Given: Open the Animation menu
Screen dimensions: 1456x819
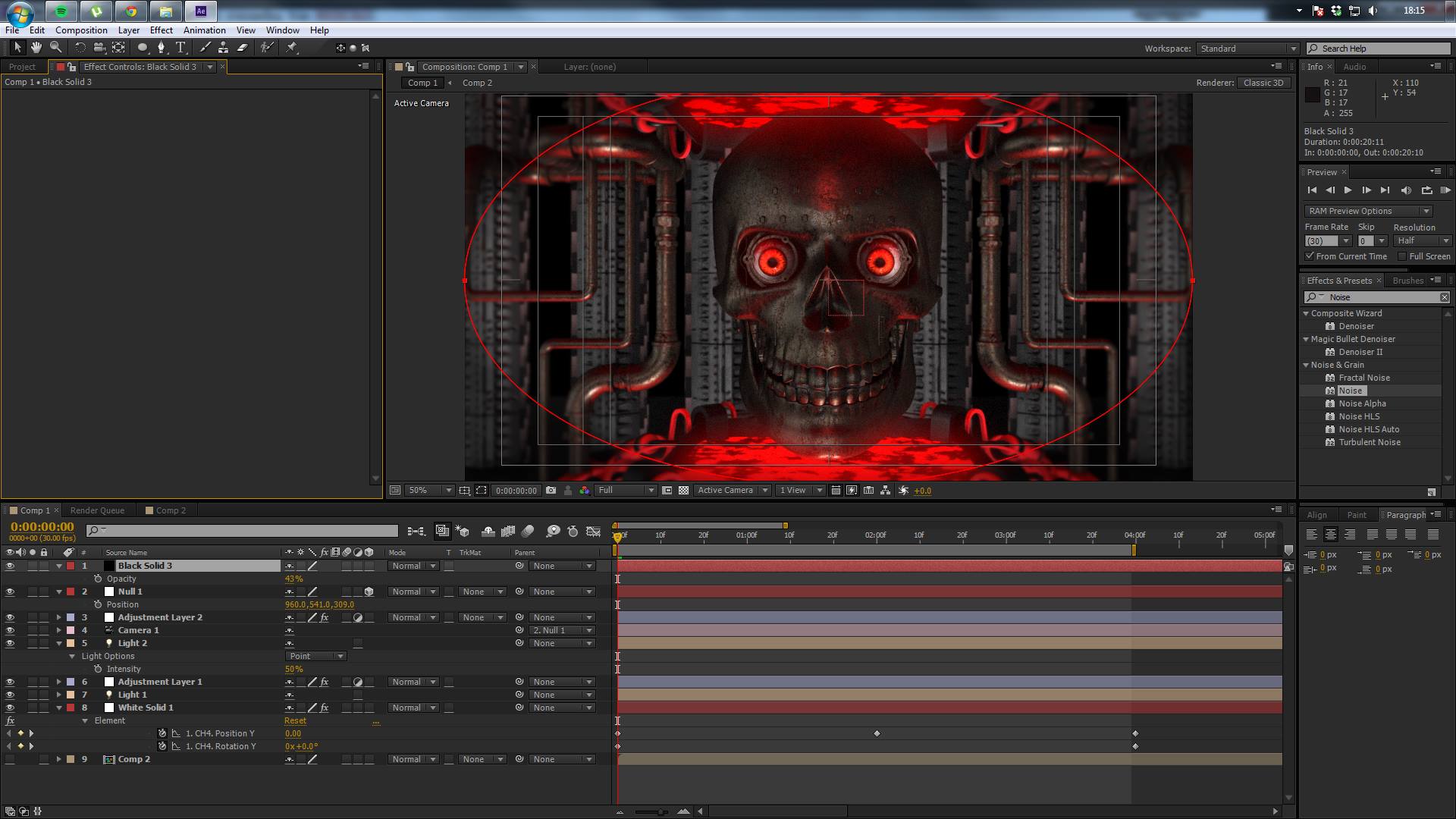Looking at the screenshot, I should pyautogui.click(x=205, y=30).
